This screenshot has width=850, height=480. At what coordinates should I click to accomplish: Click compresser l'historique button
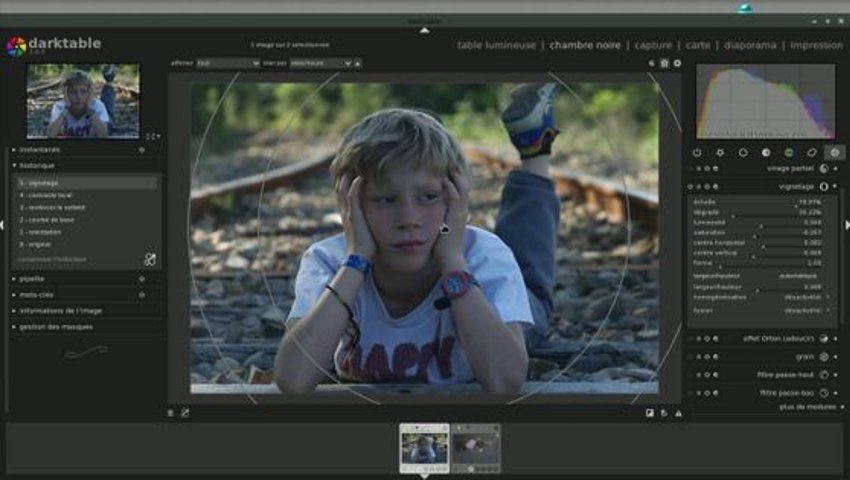tap(52, 260)
